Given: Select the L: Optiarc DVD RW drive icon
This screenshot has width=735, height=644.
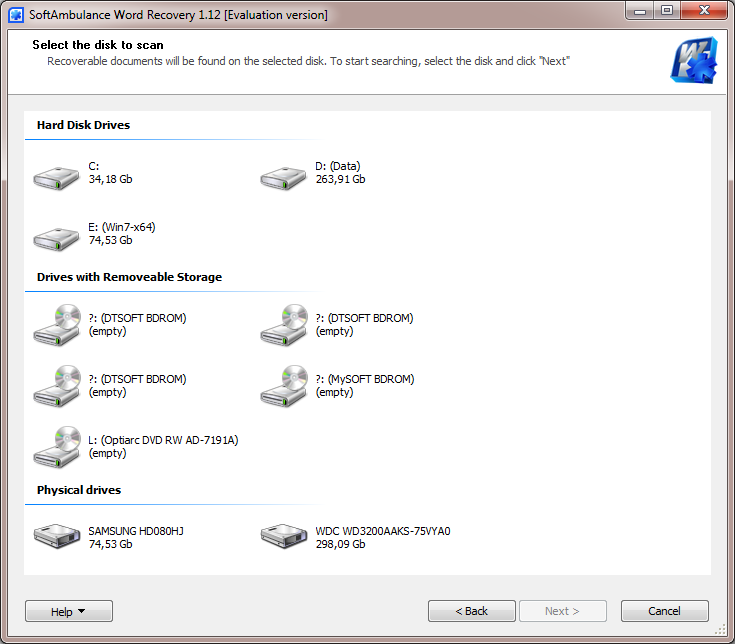Looking at the screenshot, I should [56, 447].
